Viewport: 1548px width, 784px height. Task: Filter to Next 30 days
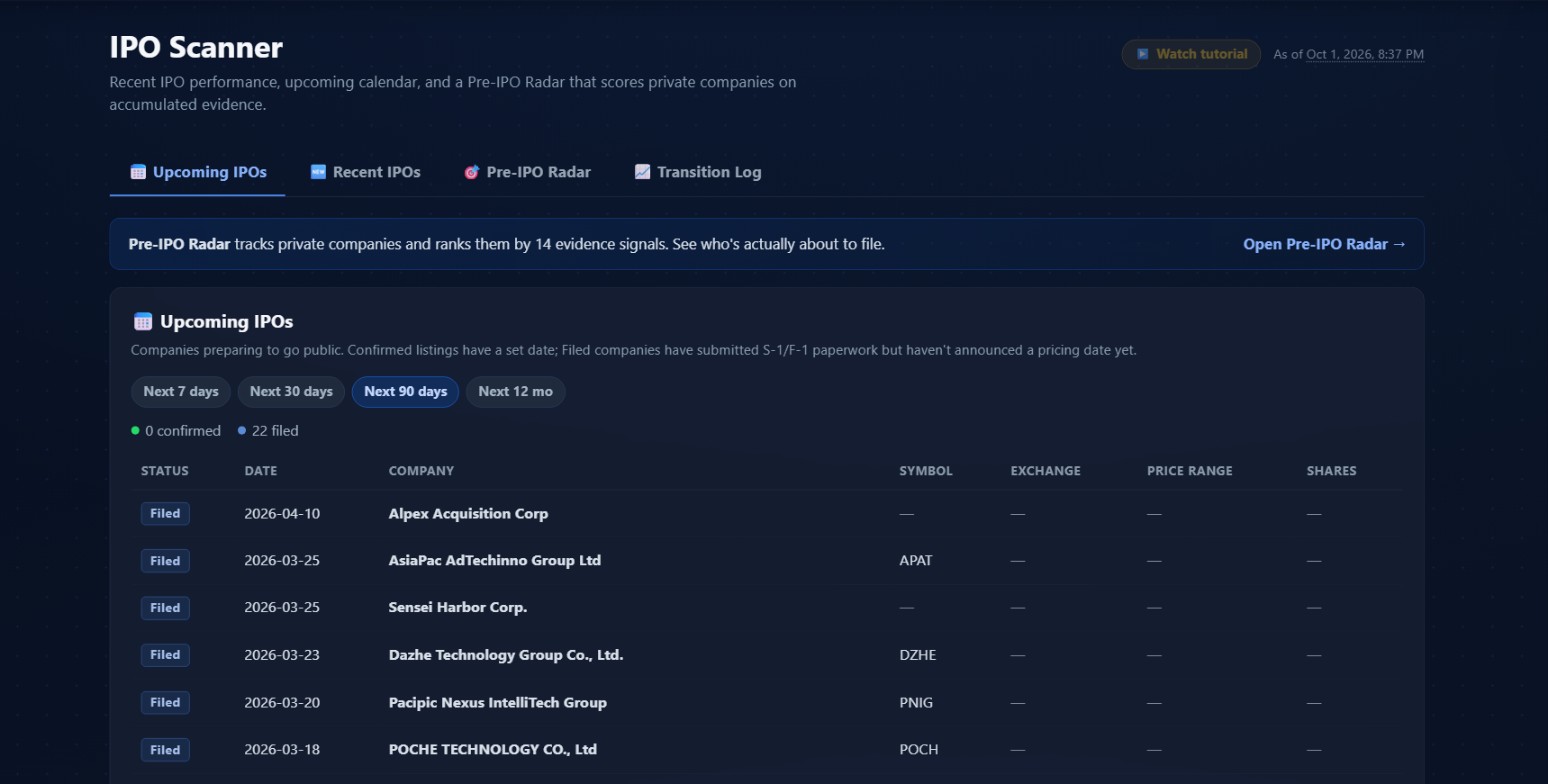pos(291,392)
